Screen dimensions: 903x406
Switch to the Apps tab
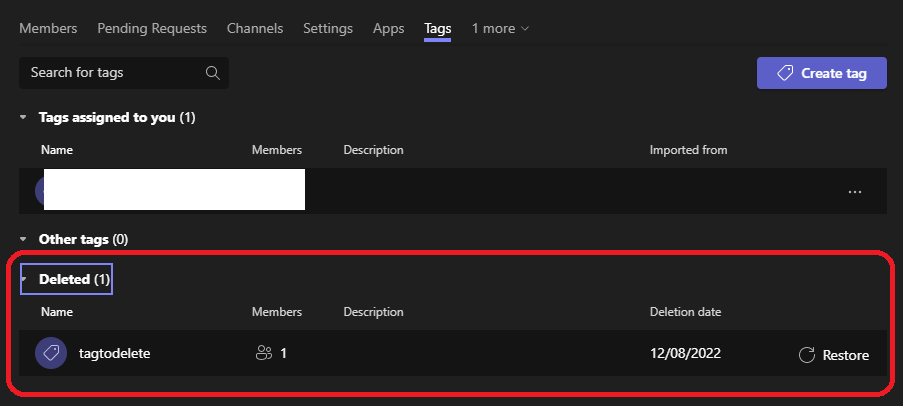[x=388, y=29]
